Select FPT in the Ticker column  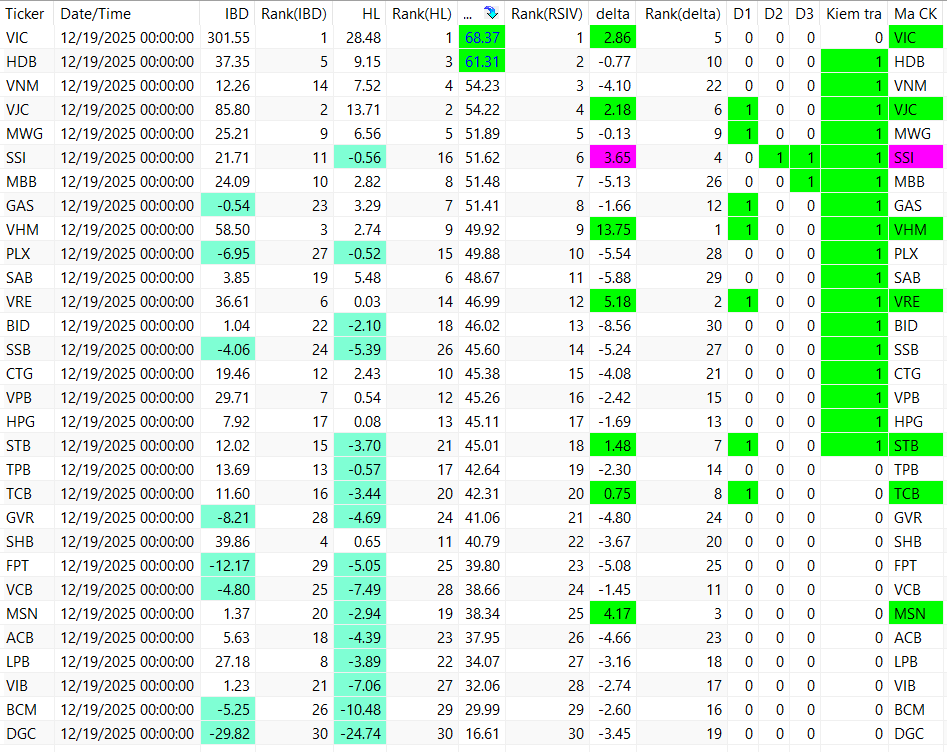(18, 565)
